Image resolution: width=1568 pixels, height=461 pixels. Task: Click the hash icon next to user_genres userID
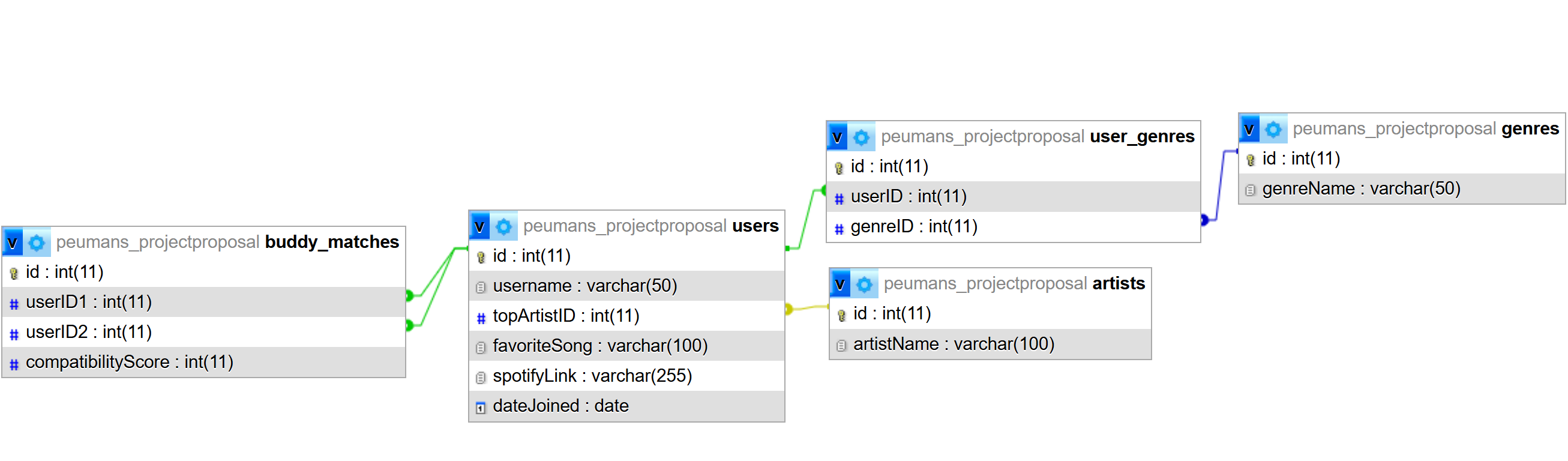(839, 198)
